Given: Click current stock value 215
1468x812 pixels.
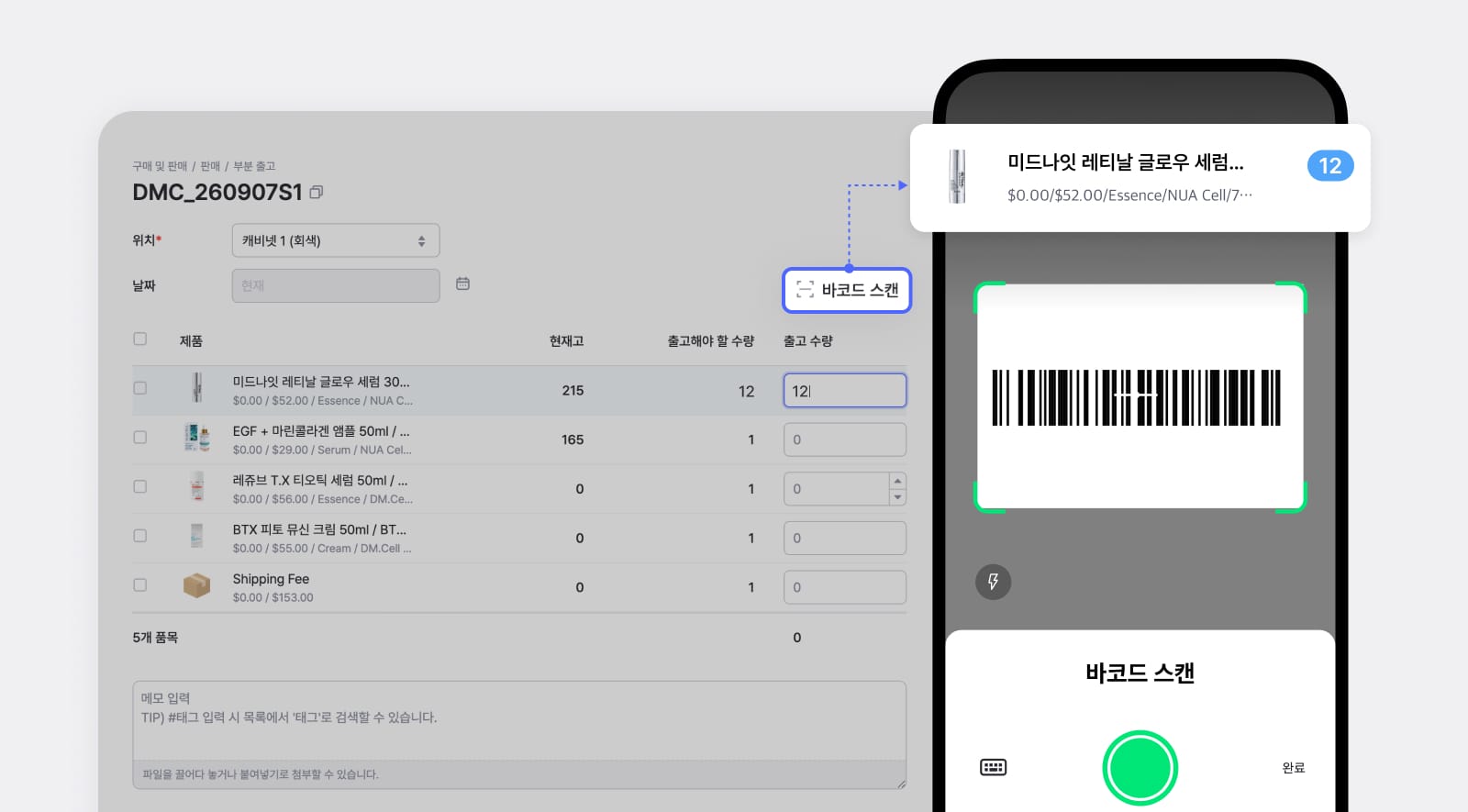Looking at the screenshot, I should click(x=573, y=391).
